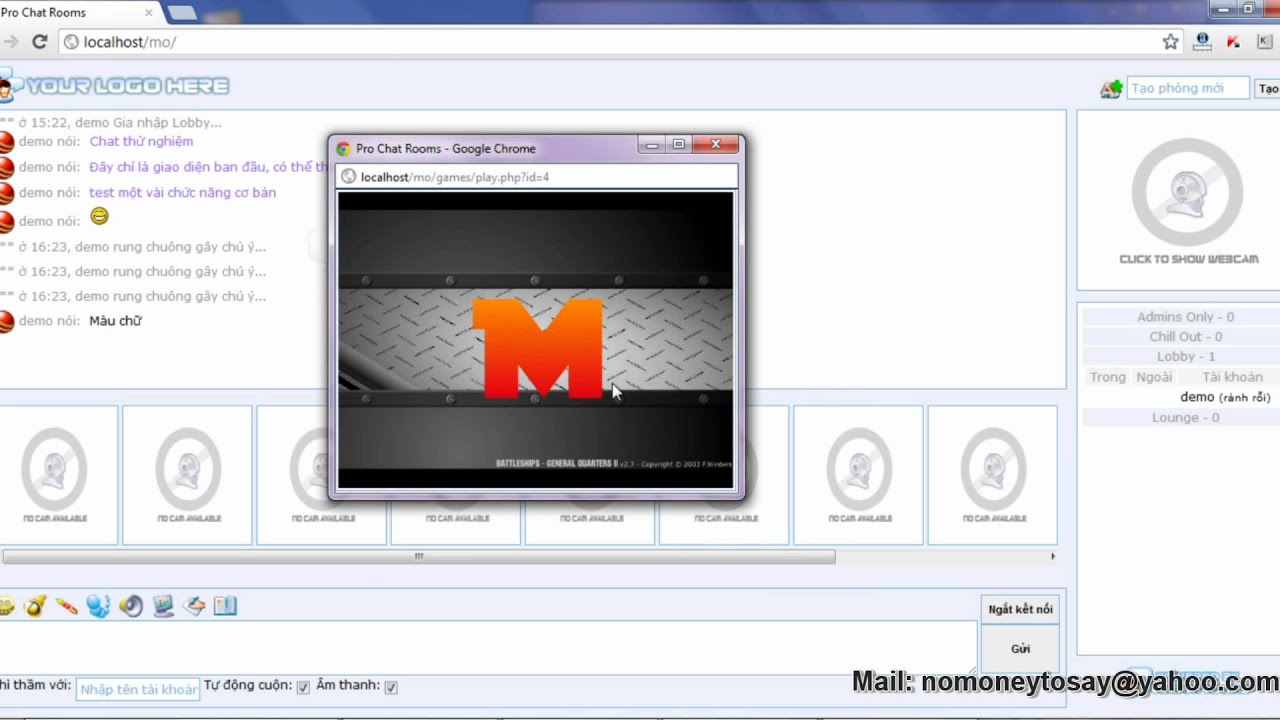Screen dimensions: 1280x720
Task: Toggle the 'Tự động cuộn' checkbox
Action: pyautogui.click(x=303, y=687)
